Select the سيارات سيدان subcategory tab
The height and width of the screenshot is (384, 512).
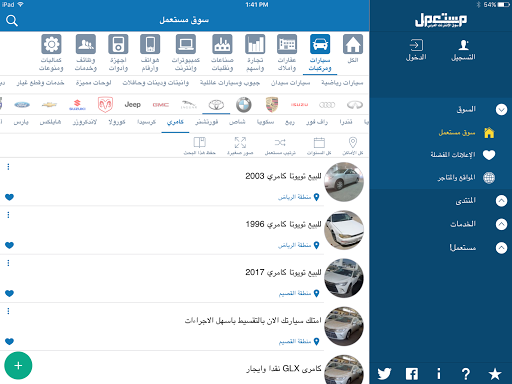click(291, 83)
